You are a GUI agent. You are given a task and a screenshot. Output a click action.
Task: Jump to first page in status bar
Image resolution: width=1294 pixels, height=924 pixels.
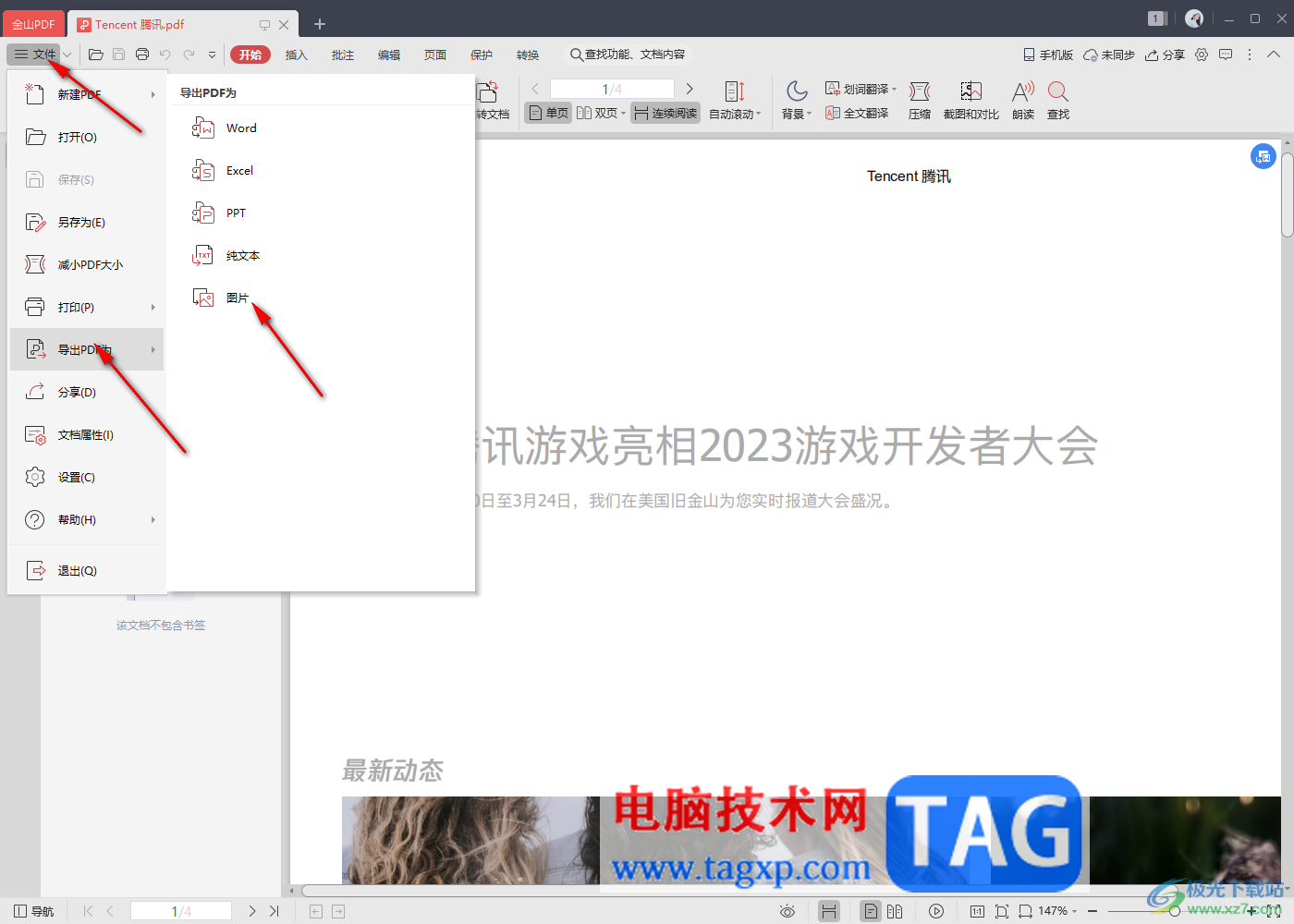(88, 911)
